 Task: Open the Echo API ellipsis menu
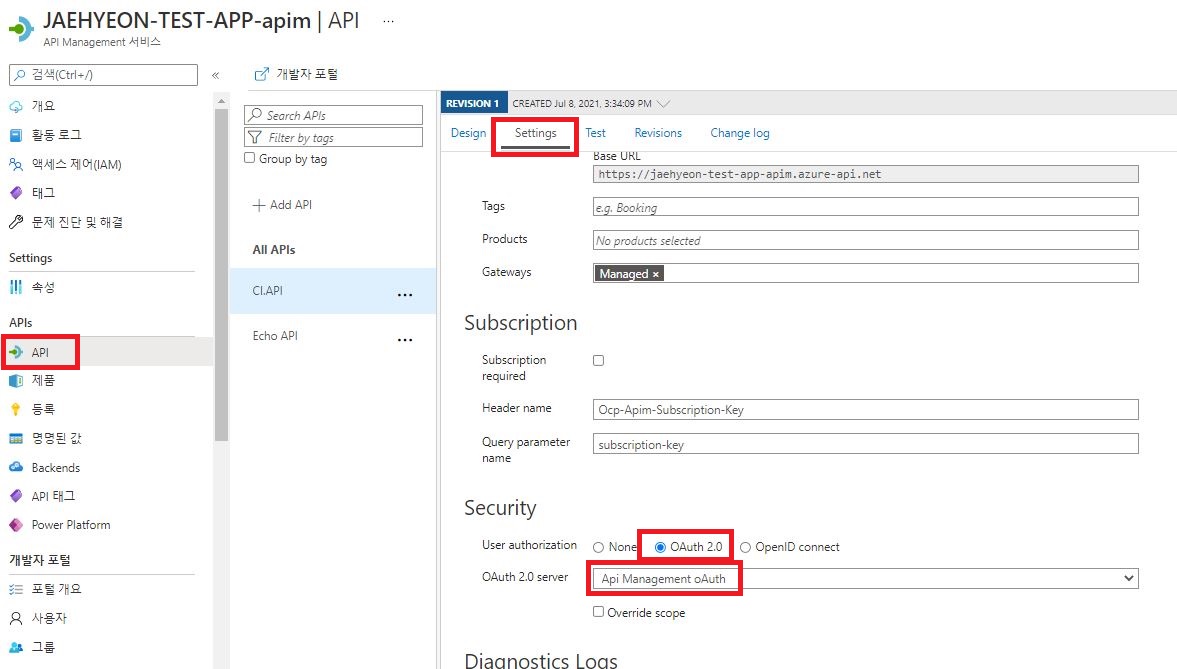pos(405,340)
